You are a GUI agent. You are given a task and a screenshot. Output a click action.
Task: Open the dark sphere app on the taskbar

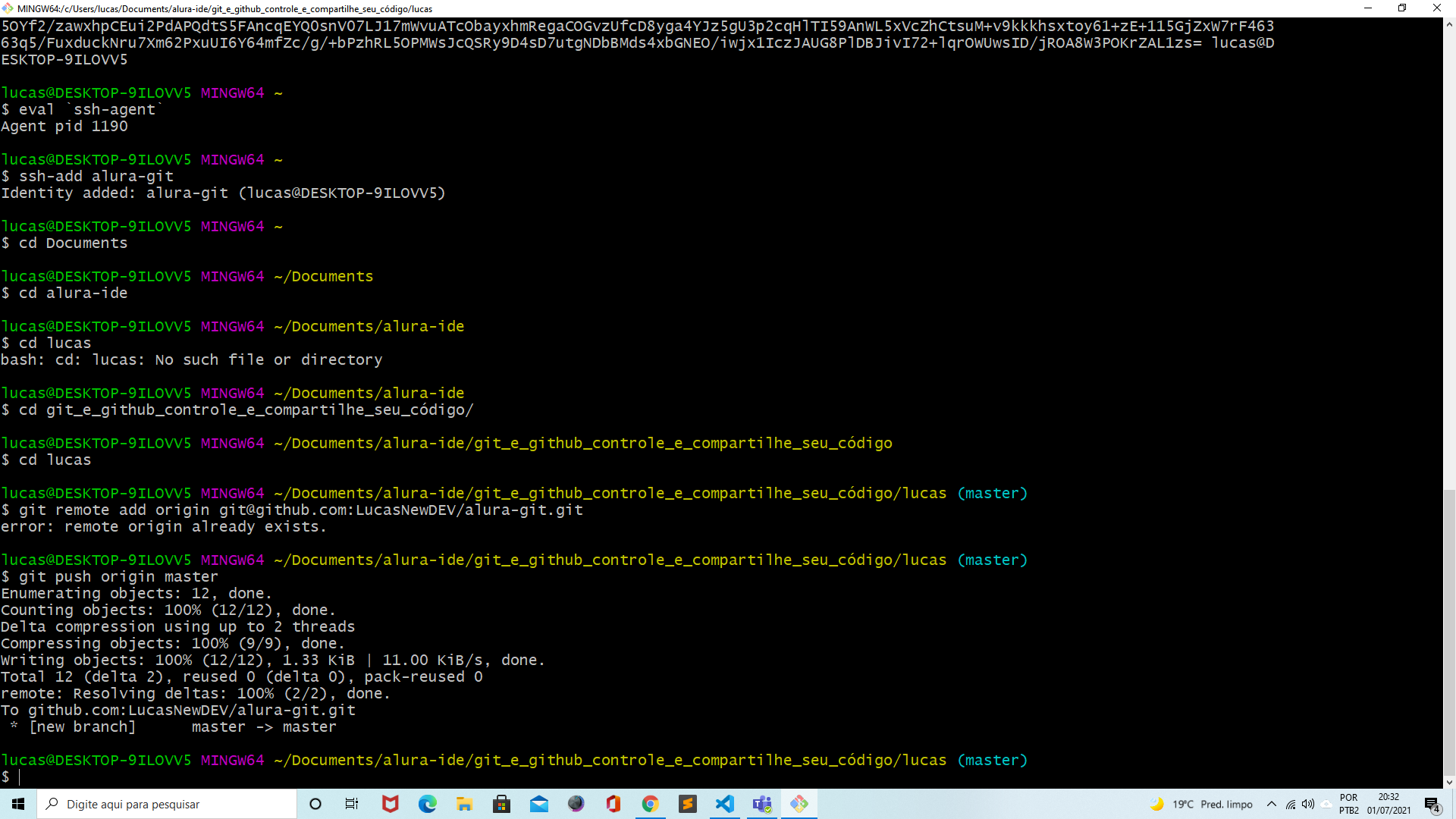(576, 804)
